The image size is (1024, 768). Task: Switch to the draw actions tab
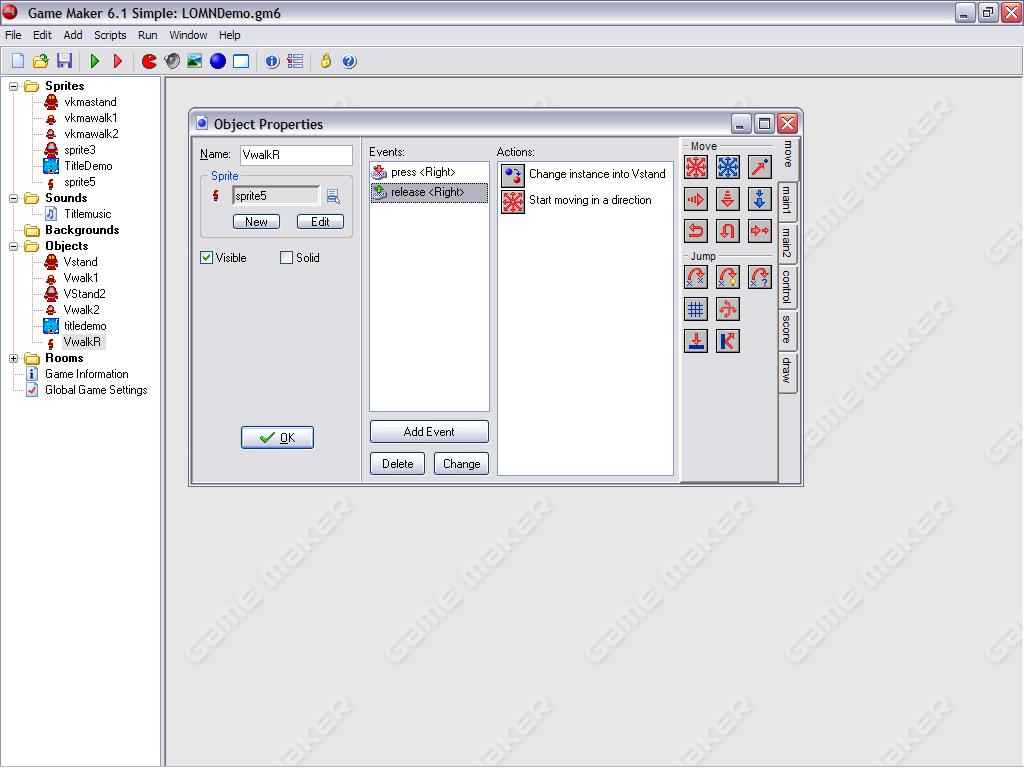pyautogui.click(x=788, y=370)
